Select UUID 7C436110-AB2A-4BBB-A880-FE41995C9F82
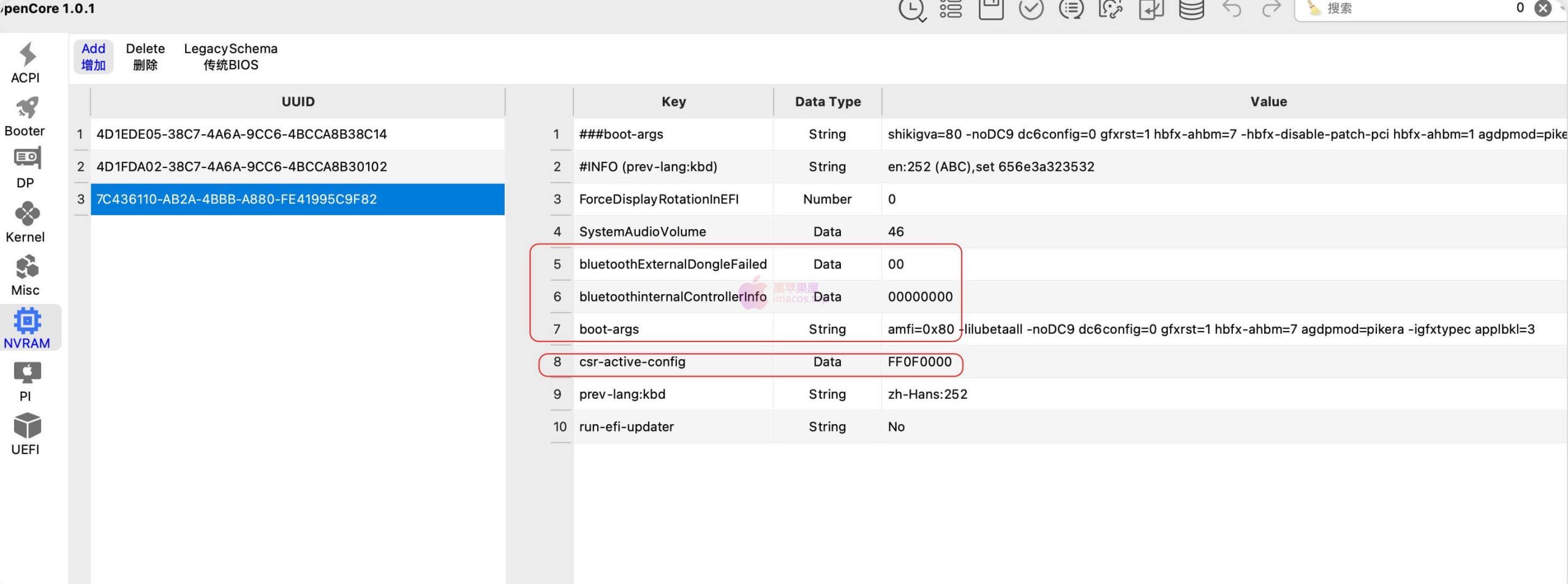1568x584 pixels. point(298,199)
